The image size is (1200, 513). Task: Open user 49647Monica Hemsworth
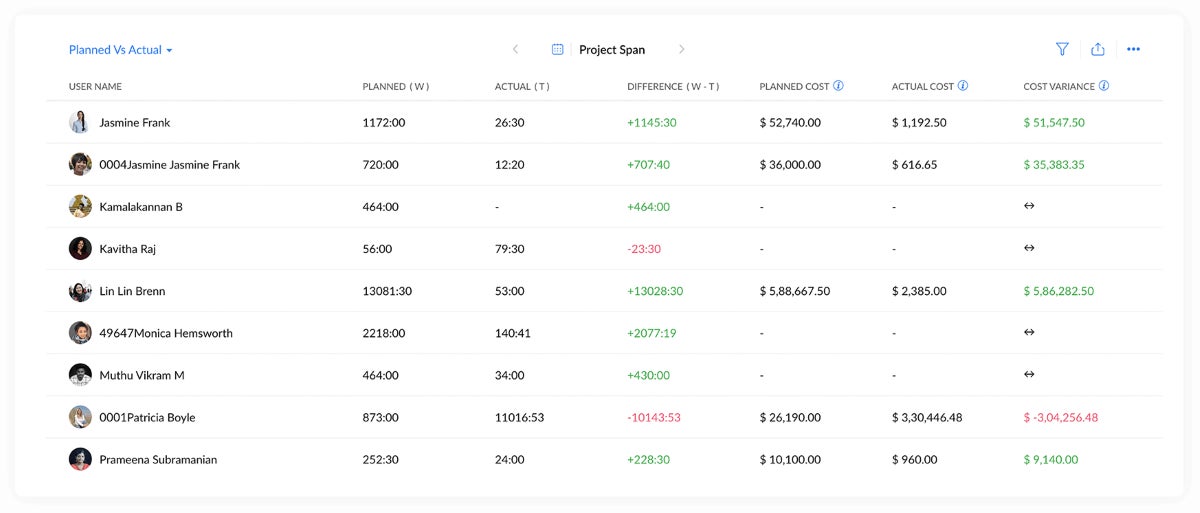(x=166, y=334)
